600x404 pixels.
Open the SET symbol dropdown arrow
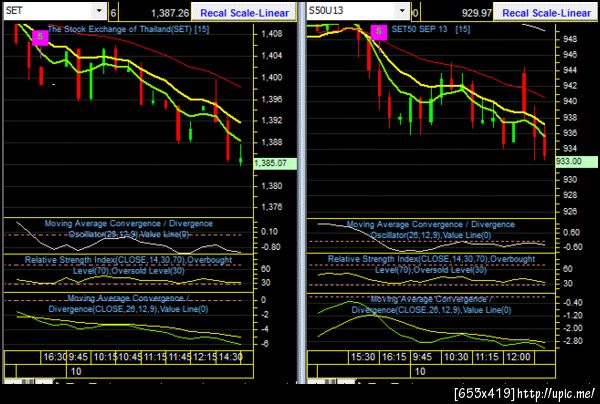pyautogui.click(x=99, y=11)
